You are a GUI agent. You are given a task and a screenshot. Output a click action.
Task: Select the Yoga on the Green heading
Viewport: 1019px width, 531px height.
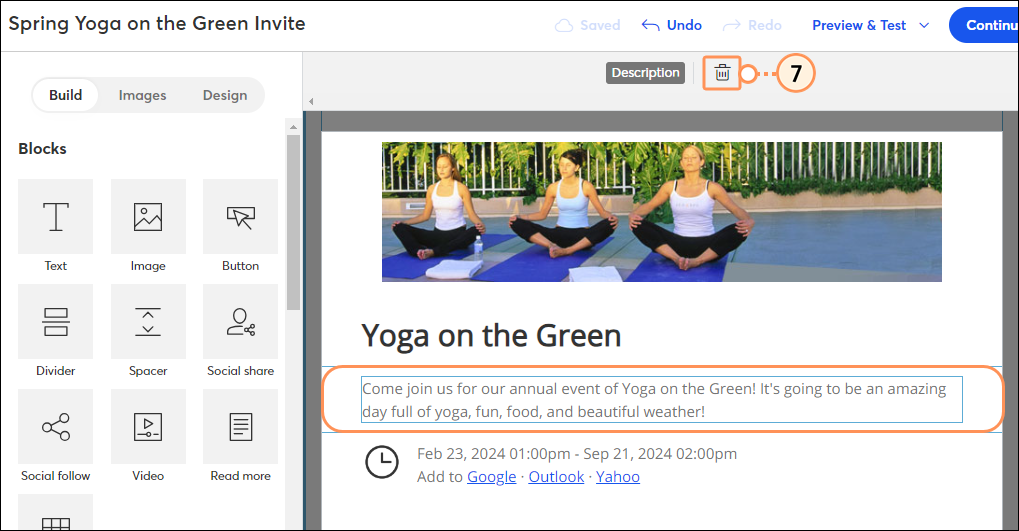click(491, 336)
